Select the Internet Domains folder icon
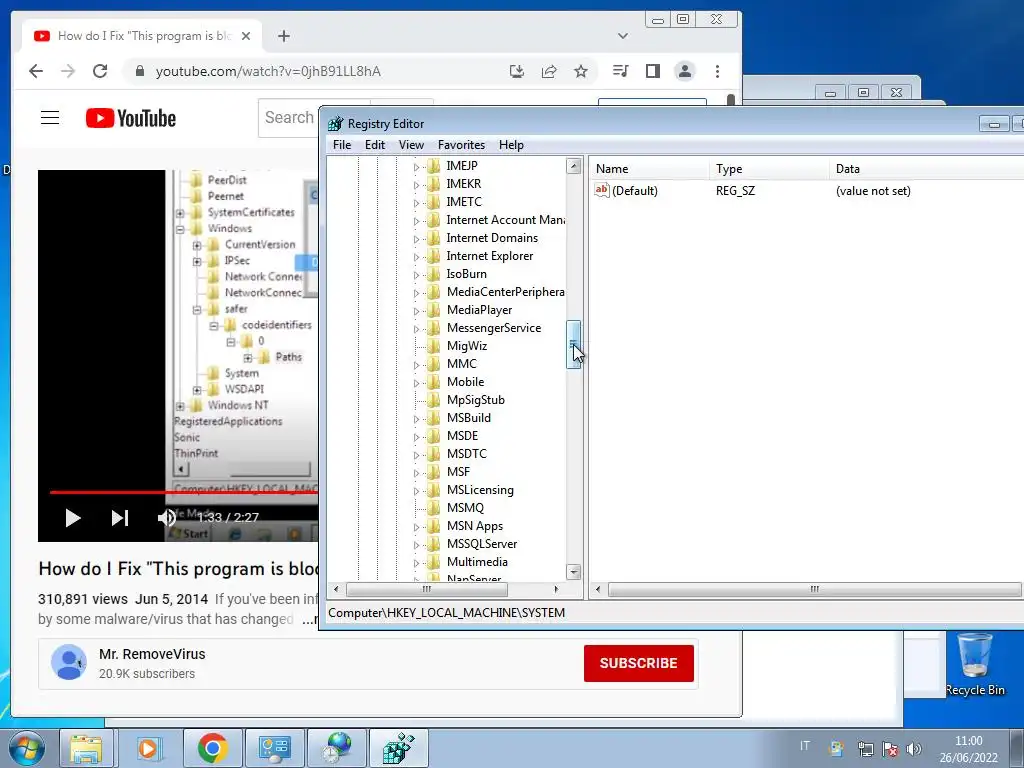Image resolution: width=1024 pixels, height=768 pixels. 433,238
